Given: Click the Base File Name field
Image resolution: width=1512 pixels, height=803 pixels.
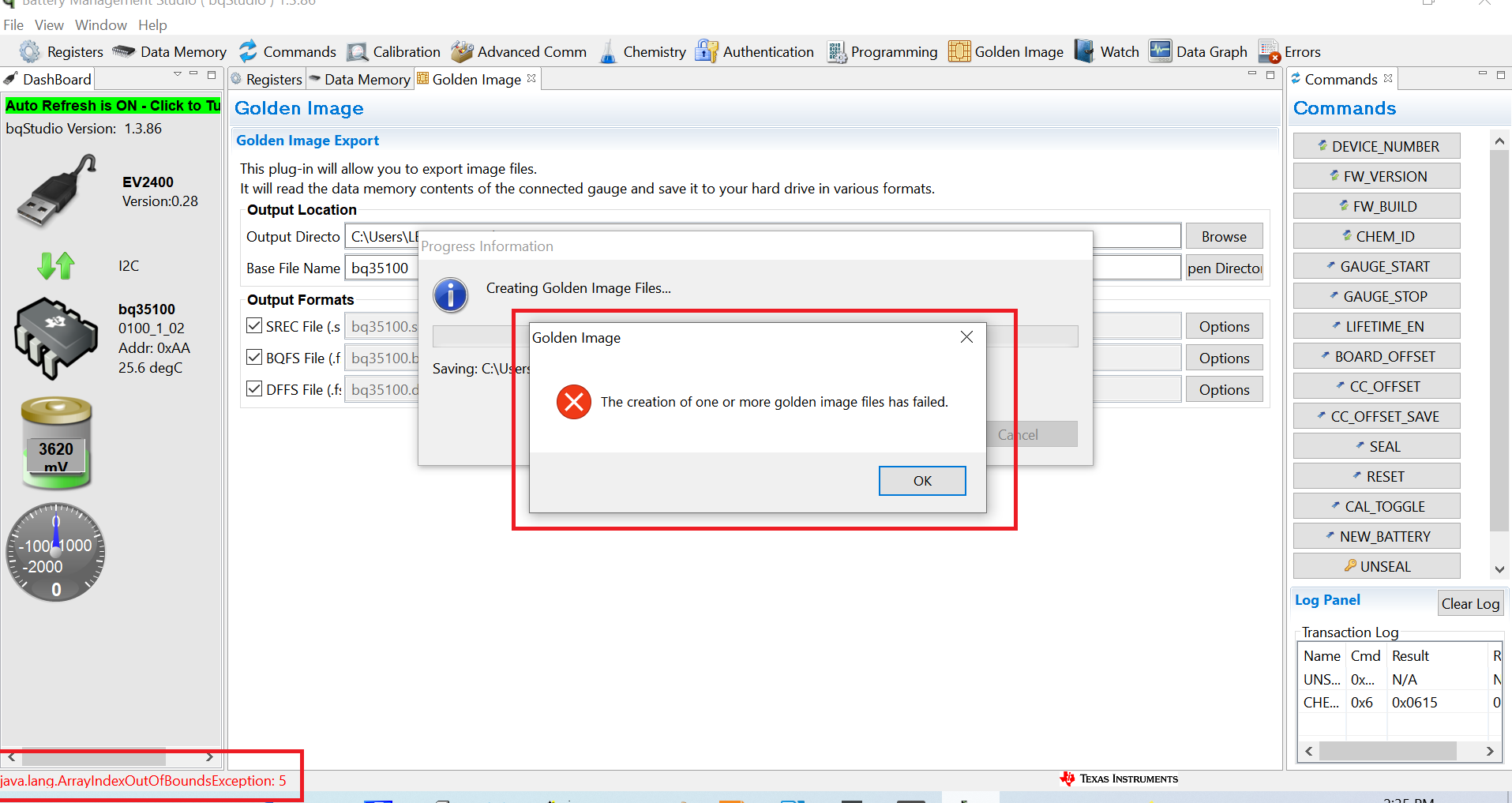Looking at the screenshot, I should coord(763,268).
